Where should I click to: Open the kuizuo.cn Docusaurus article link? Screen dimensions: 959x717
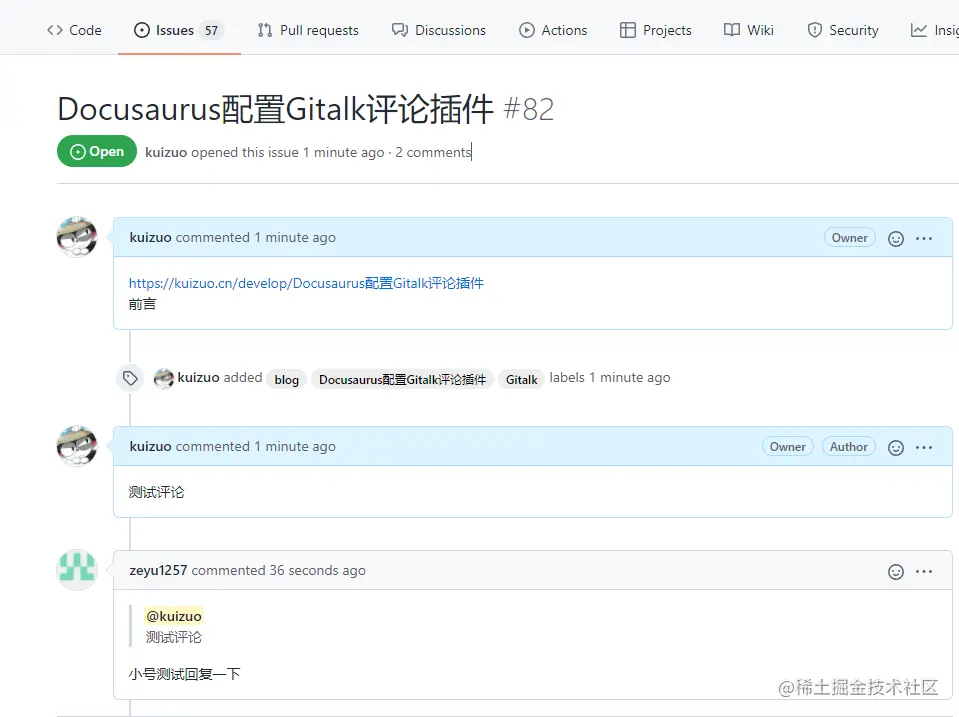(306, 283)
